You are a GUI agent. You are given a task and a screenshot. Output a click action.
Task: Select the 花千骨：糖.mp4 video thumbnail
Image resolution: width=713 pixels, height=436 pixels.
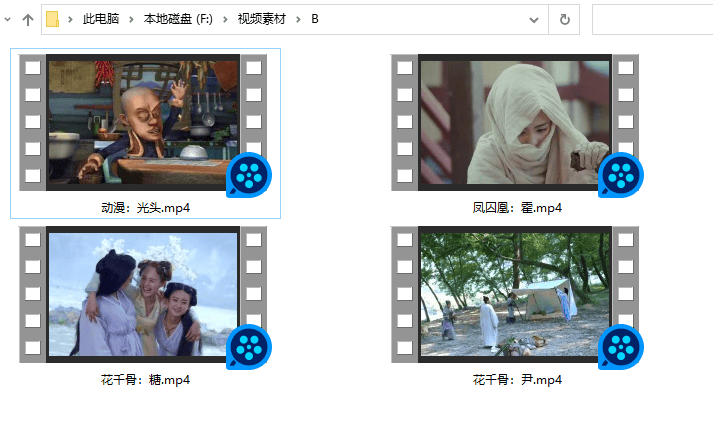[144, 294]
